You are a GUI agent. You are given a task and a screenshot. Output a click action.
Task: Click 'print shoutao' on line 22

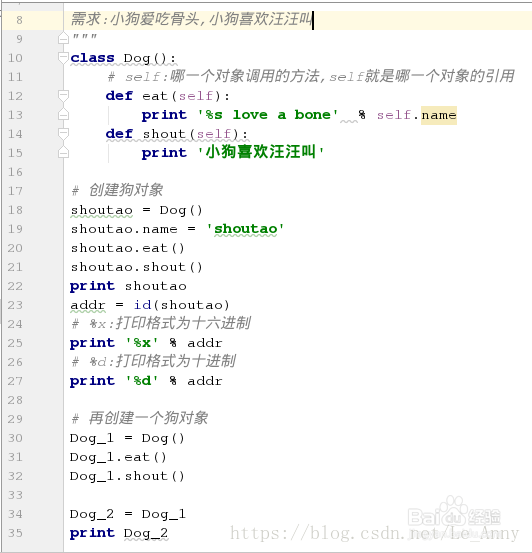pos(128,286)
